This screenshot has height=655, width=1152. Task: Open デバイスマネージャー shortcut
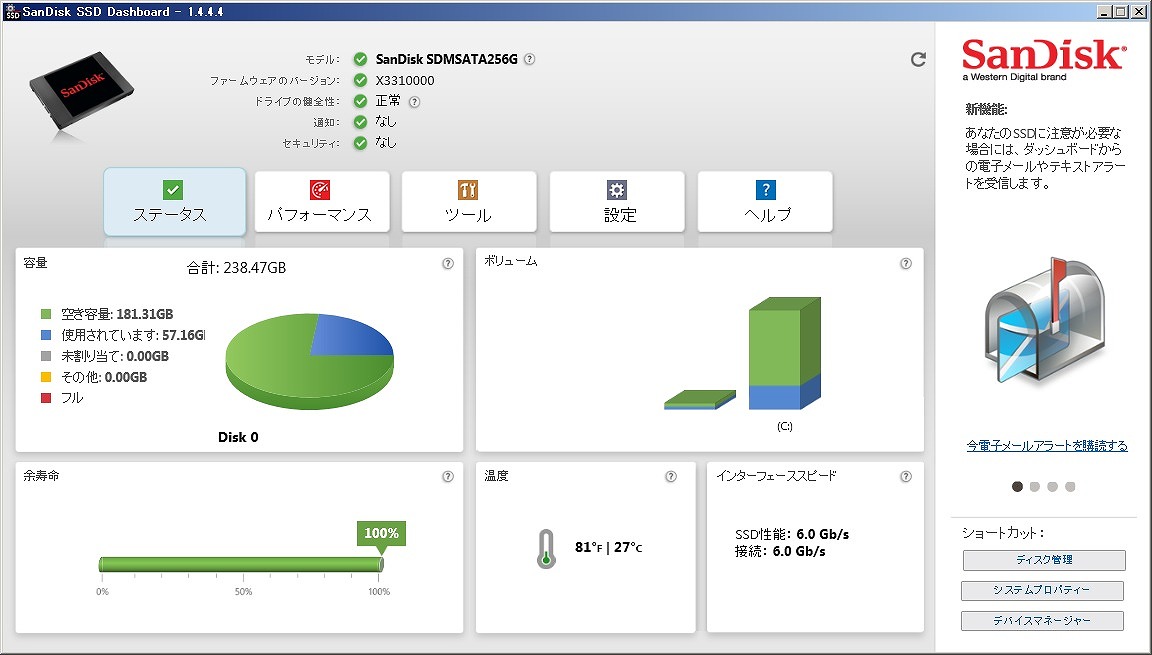tap(1043, 620)
